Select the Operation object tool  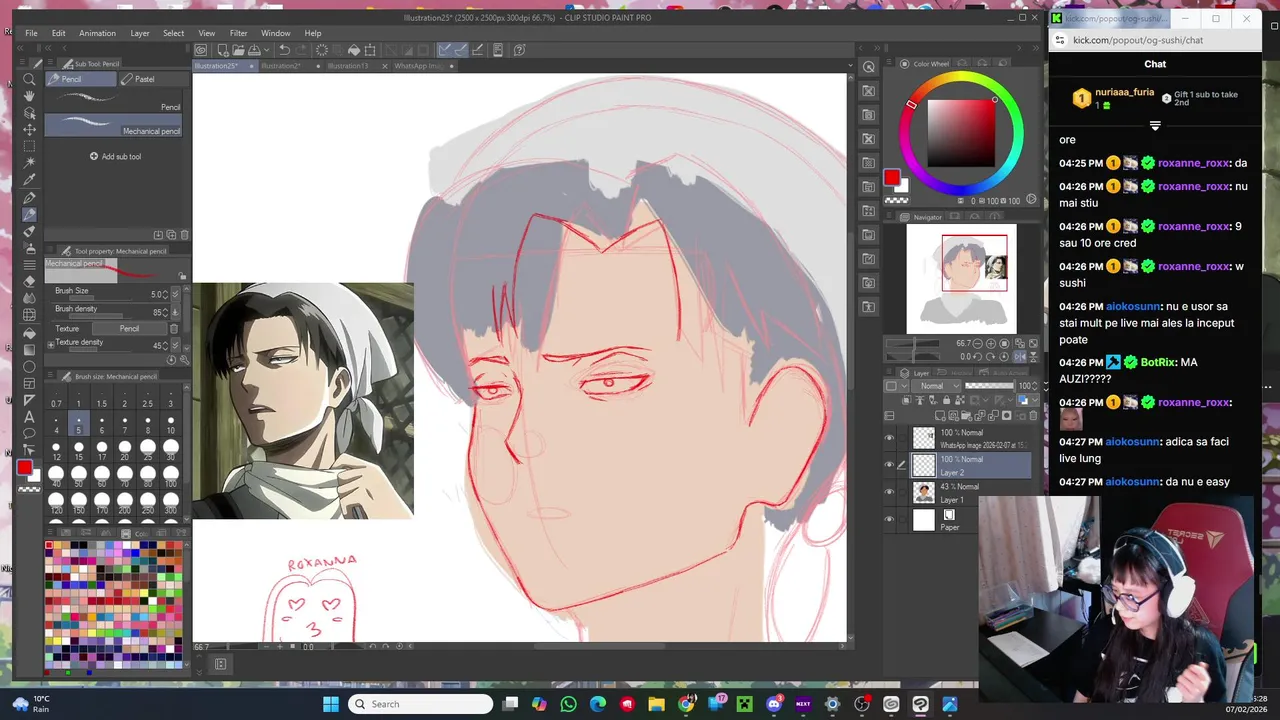[29, 113]
